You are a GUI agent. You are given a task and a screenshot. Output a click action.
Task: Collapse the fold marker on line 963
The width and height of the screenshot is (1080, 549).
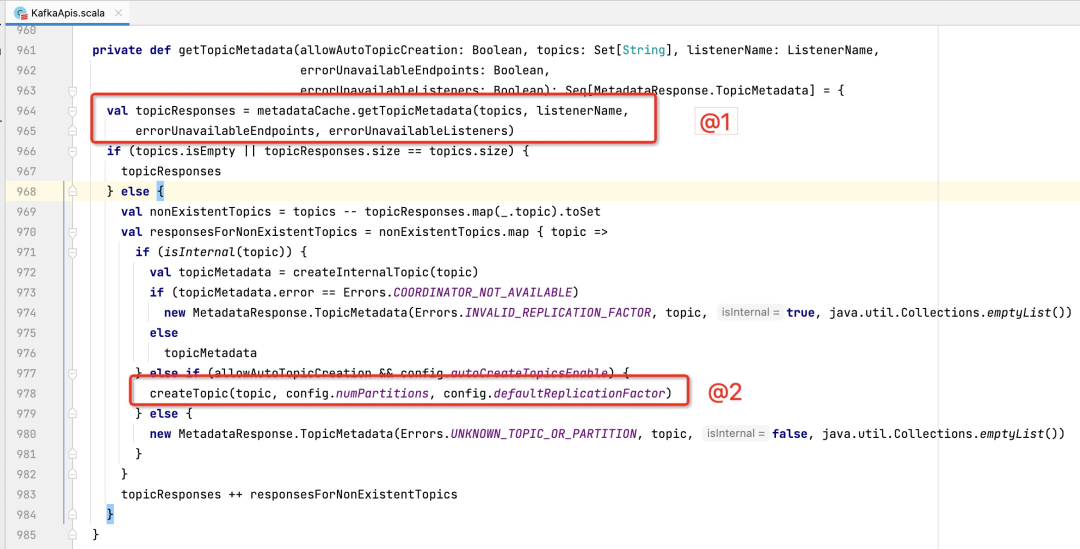[x=72, y=91]
